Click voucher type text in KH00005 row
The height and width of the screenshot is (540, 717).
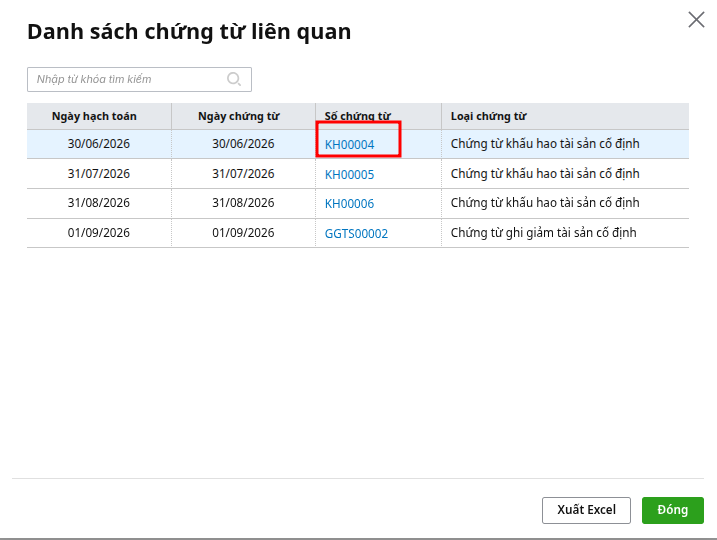pos(545,174)
